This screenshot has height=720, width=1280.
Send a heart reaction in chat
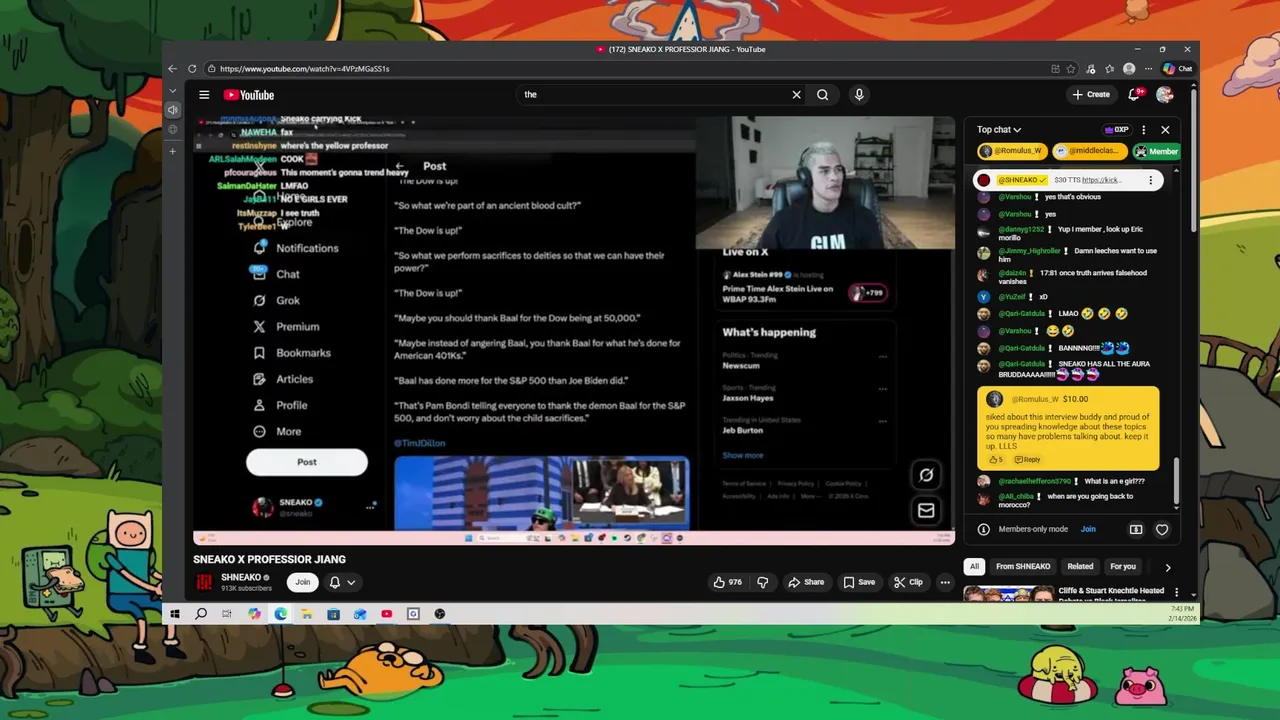point(1162,529)
